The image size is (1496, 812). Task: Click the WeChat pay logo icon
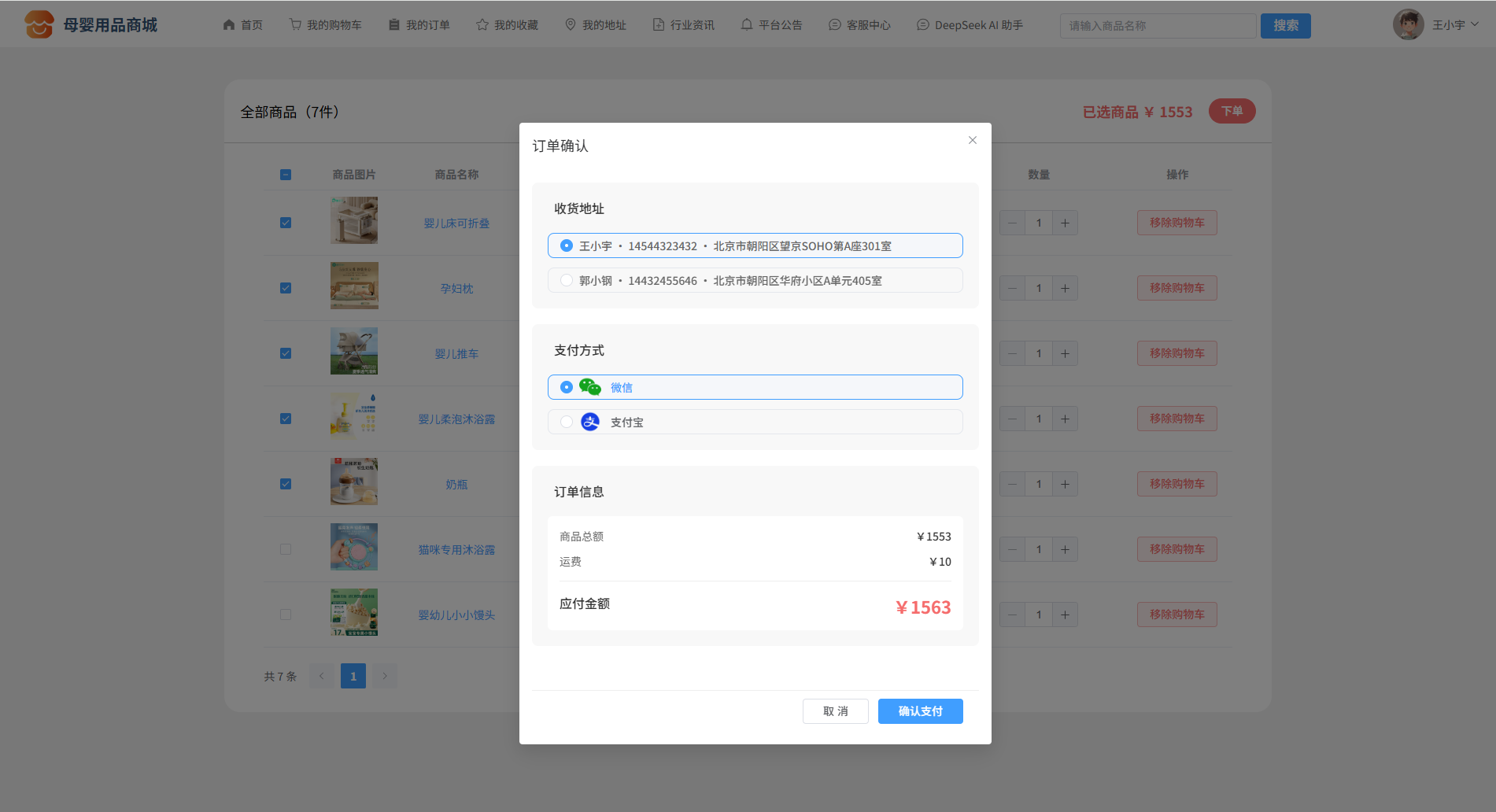coord(589,387)
